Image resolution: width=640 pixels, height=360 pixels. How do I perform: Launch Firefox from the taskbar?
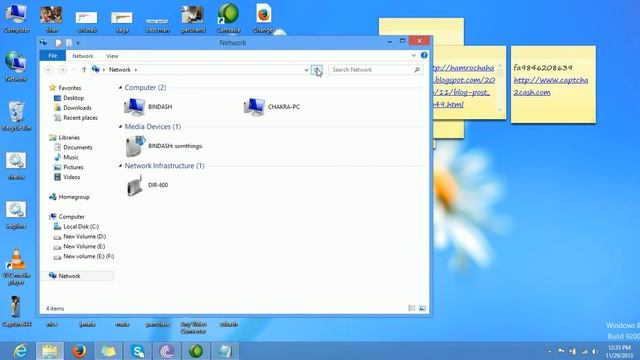[x=79, y=351]
